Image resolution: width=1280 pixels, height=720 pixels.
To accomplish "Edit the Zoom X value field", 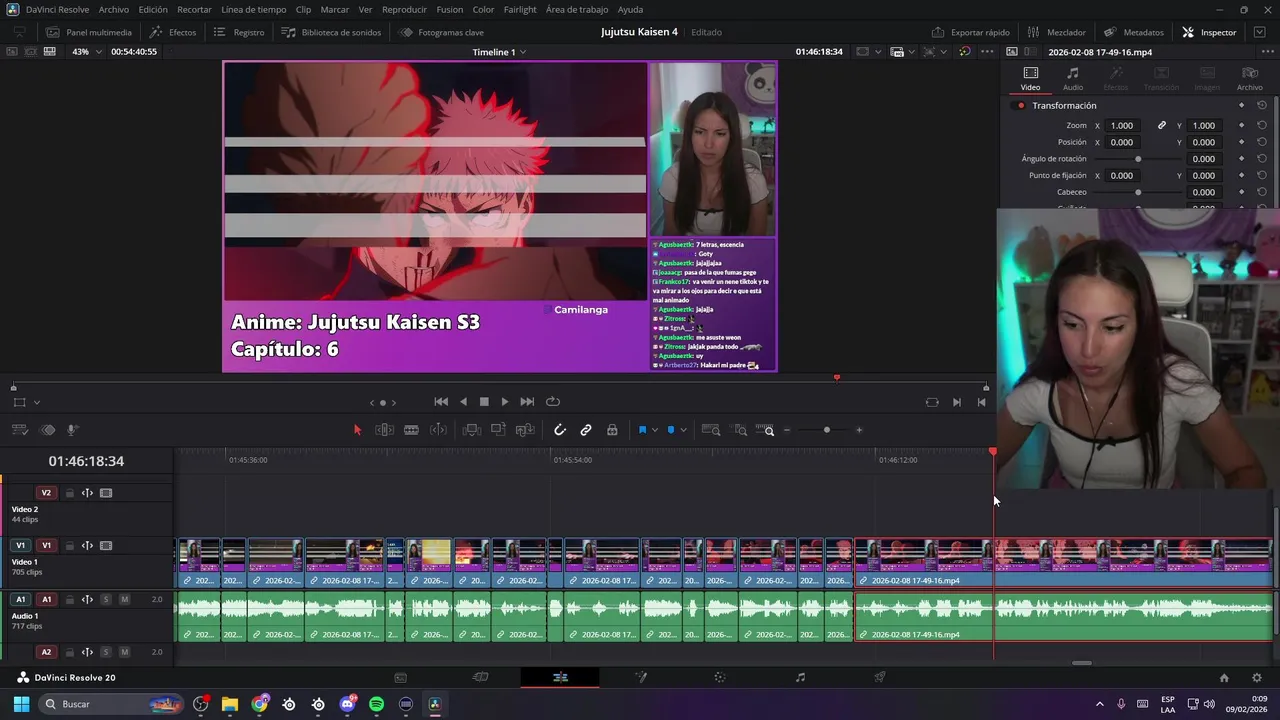I will click(1122, 126).
